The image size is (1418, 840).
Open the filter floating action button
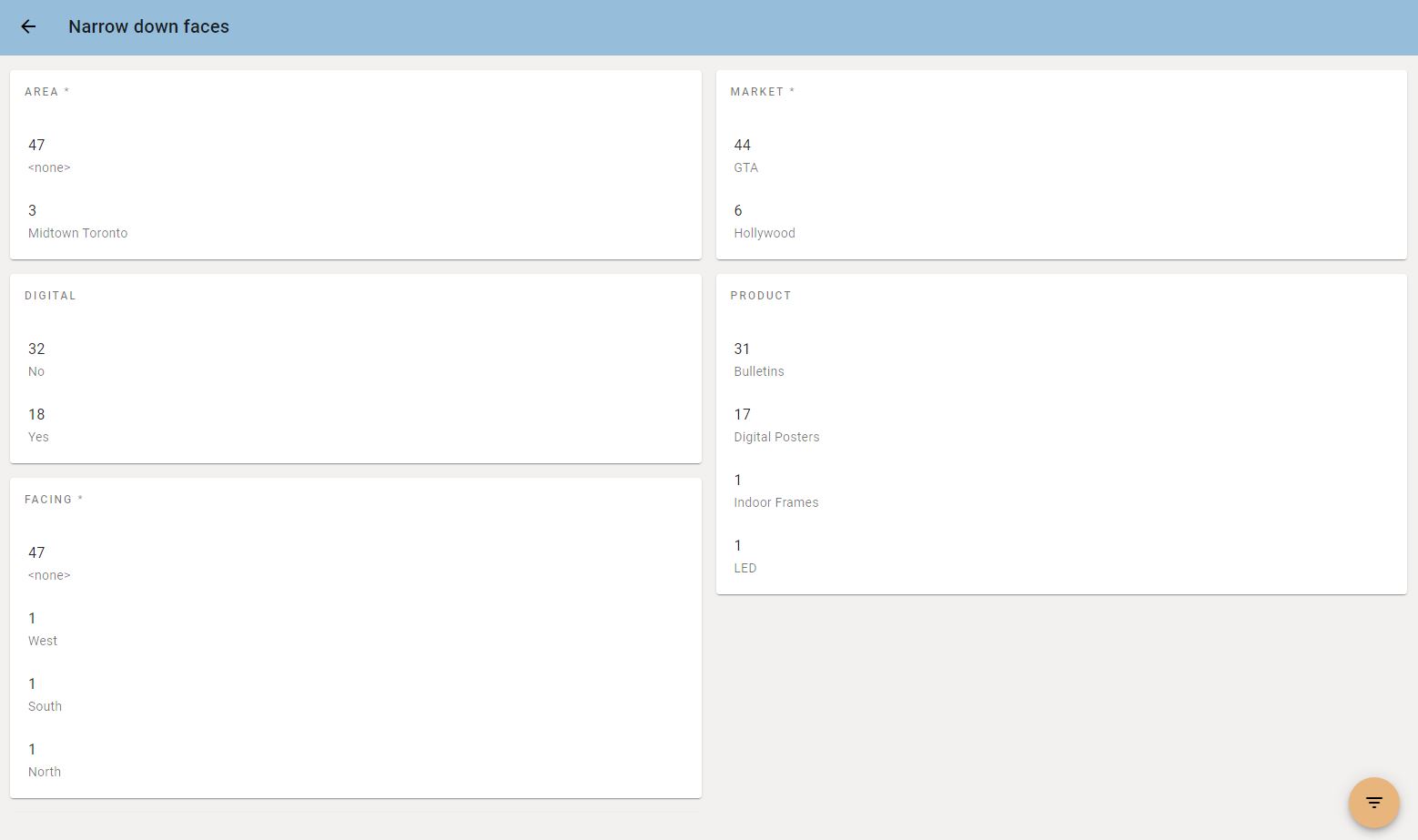point(1373,803)
